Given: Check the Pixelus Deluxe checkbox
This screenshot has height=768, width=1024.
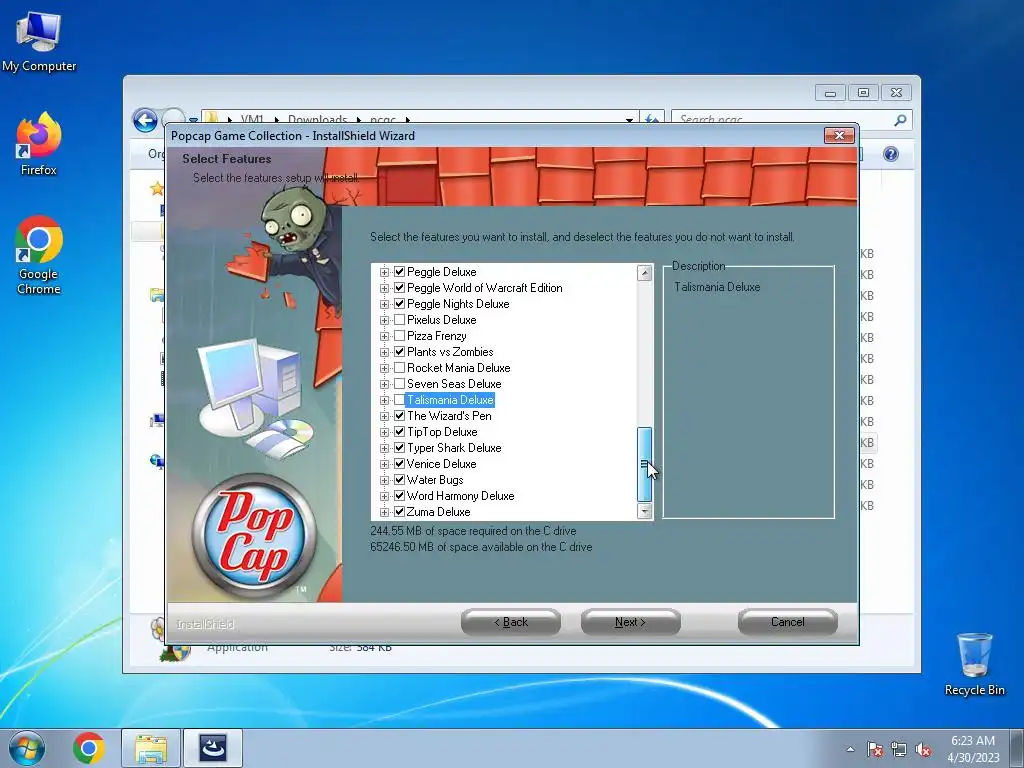Looking at the screenshot, I should point(400,319).
